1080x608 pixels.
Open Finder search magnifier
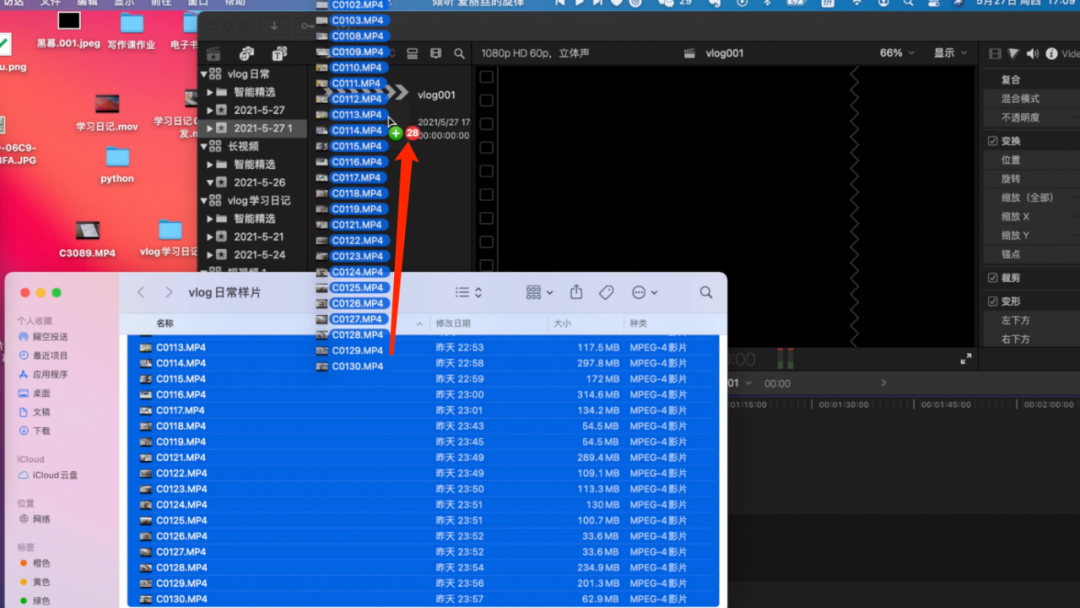click(x=706, y=292)
